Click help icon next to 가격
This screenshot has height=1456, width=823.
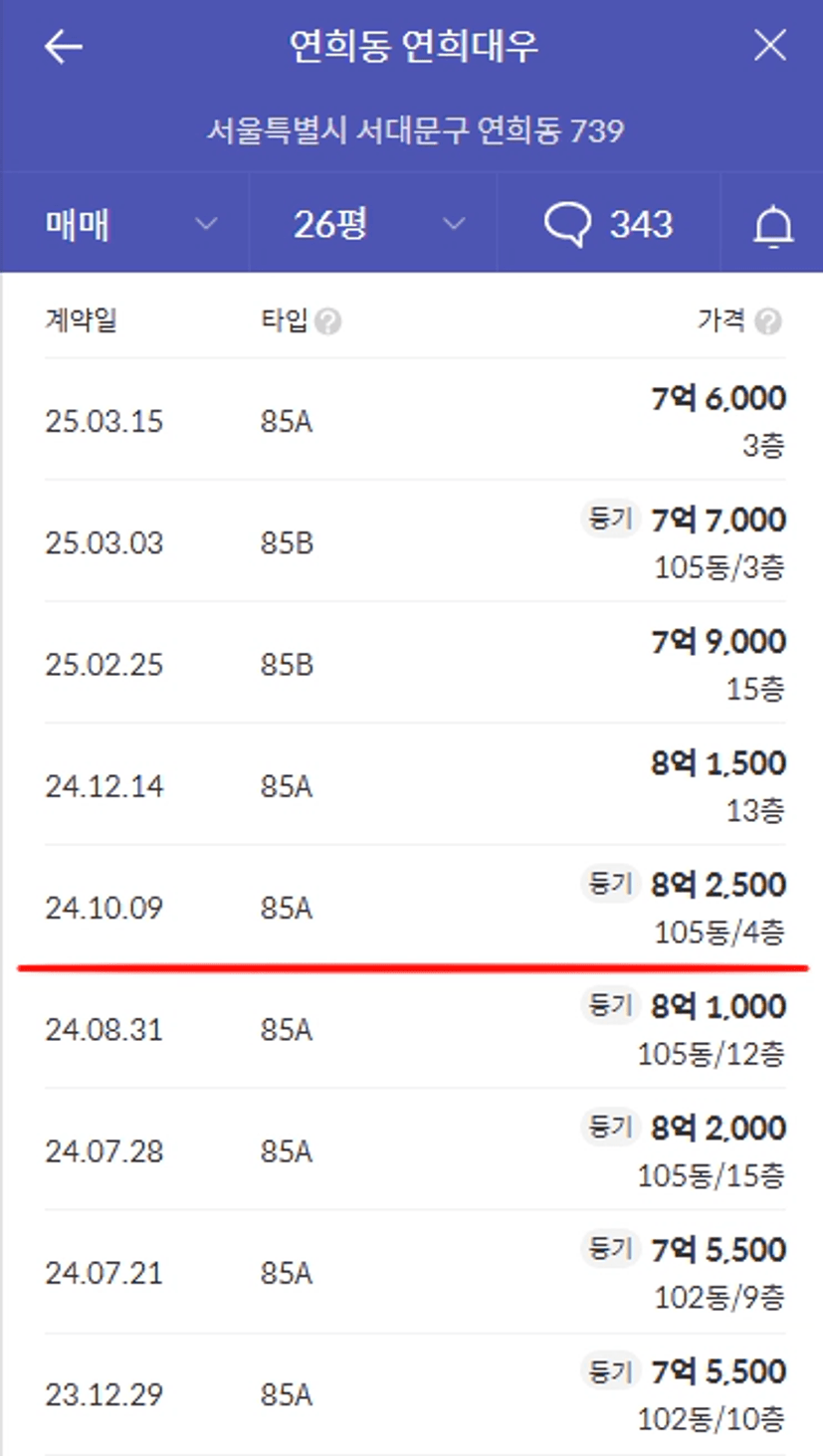click(x=768, y=321)
